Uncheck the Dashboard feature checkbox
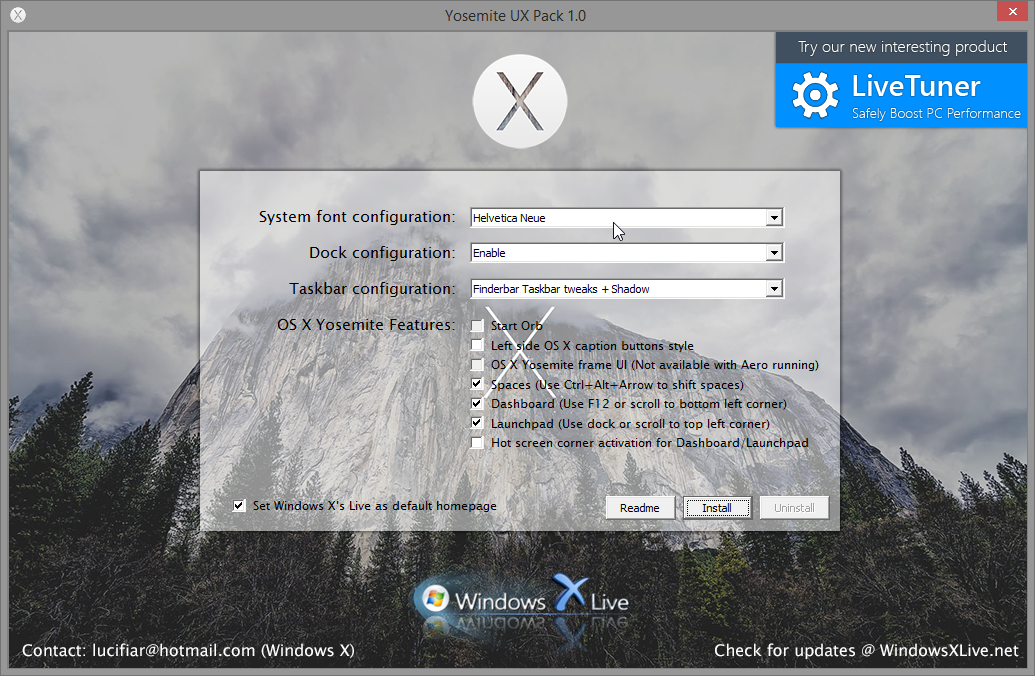This screenshot has width=1035, height=676. (x=477, y=403)
